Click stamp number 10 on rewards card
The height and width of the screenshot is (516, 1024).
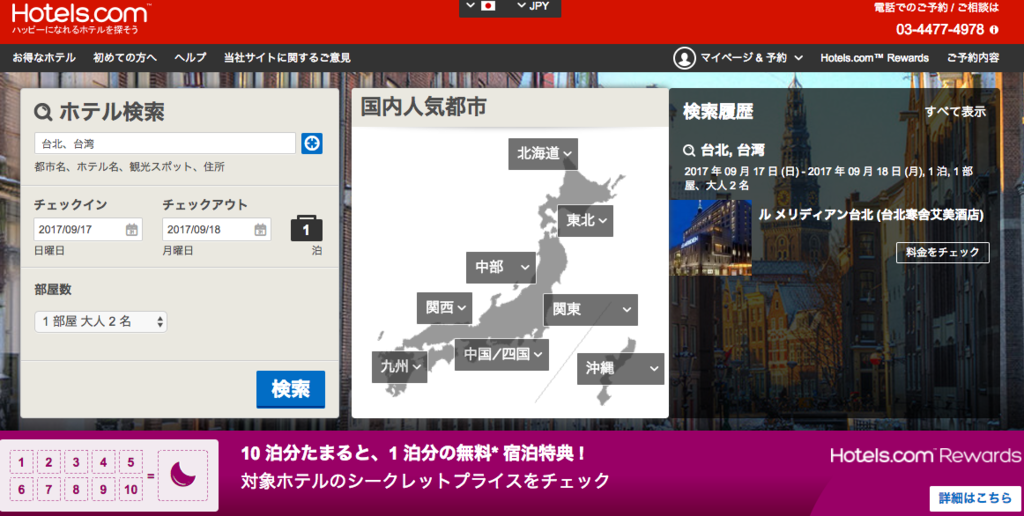131,489
